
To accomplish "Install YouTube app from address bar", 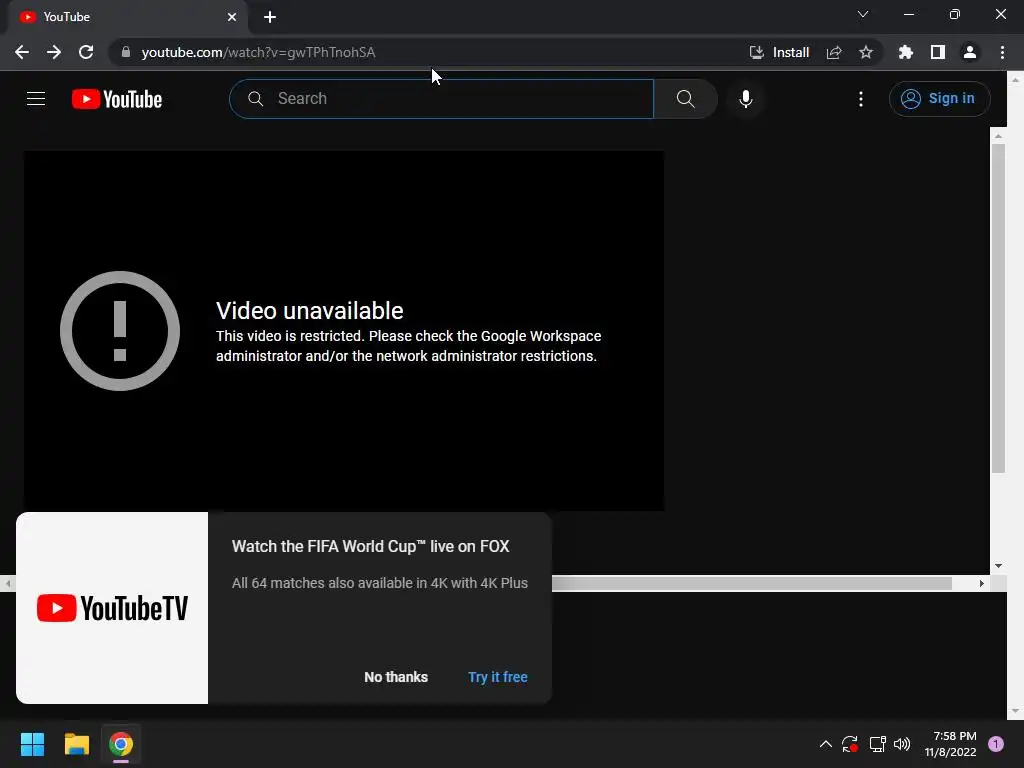I will click(779, 52).
